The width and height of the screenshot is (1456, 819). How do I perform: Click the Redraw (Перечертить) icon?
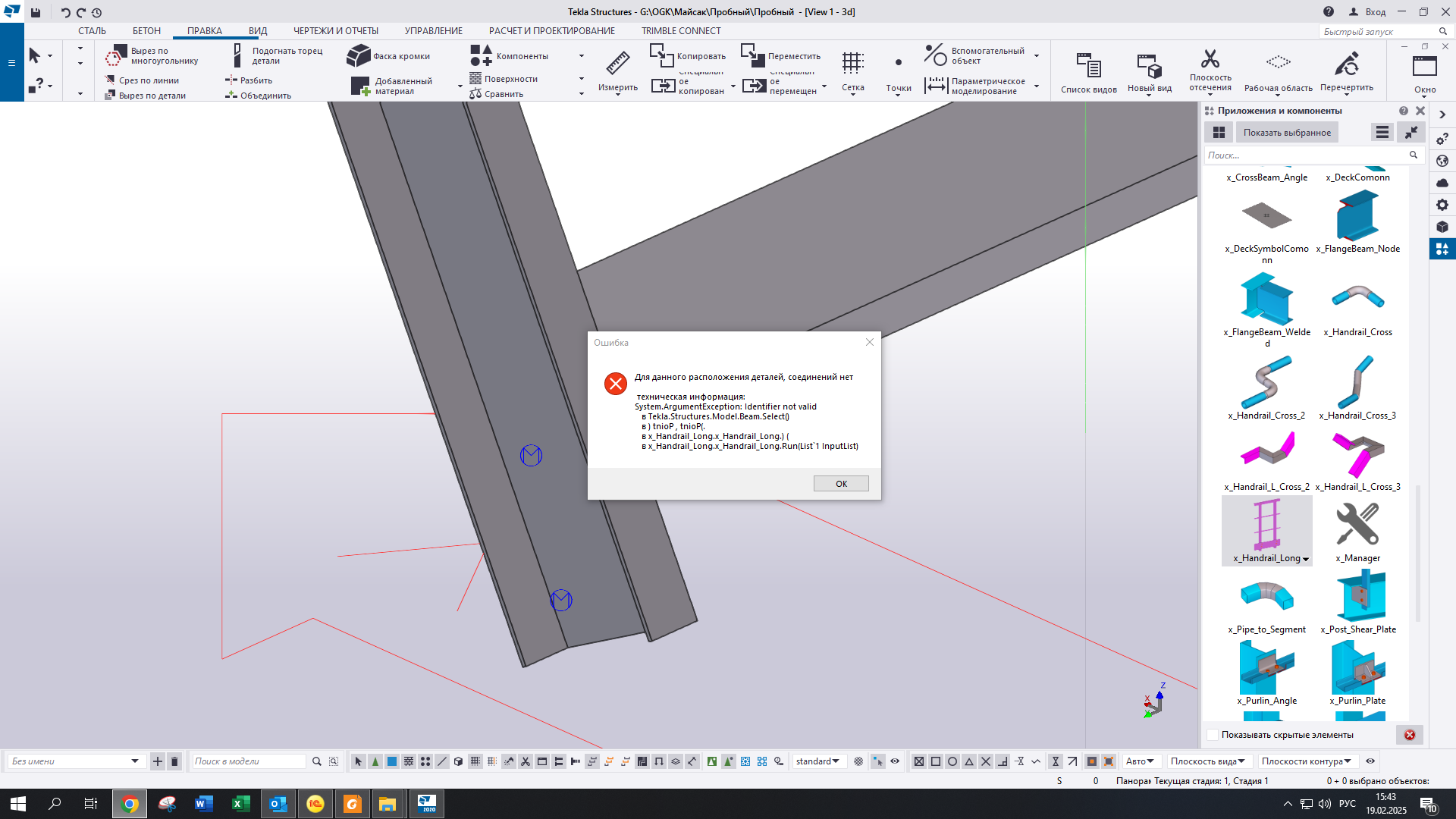(1346, 64)
